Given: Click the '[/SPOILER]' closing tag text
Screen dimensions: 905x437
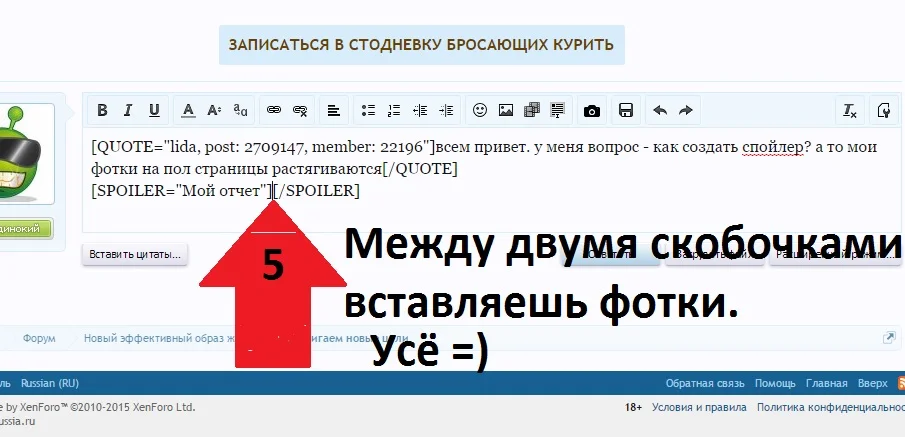Looking at the screenshot, I should 317,191.
